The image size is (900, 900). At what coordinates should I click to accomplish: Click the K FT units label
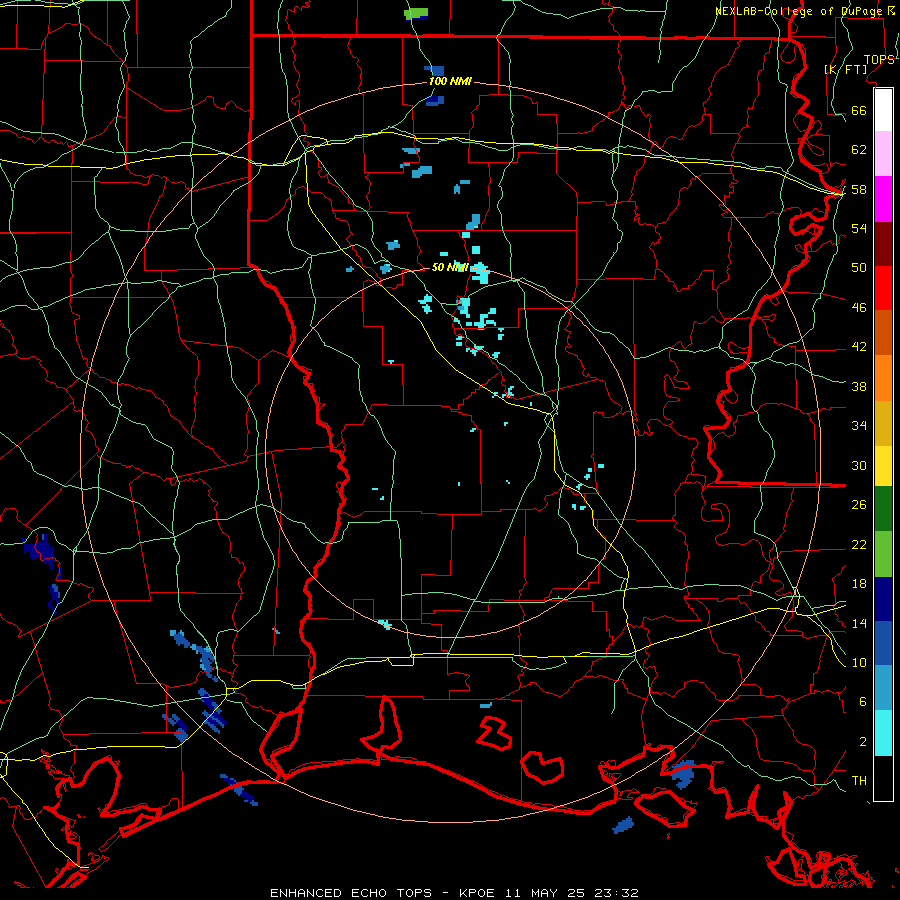click(846, 69)
